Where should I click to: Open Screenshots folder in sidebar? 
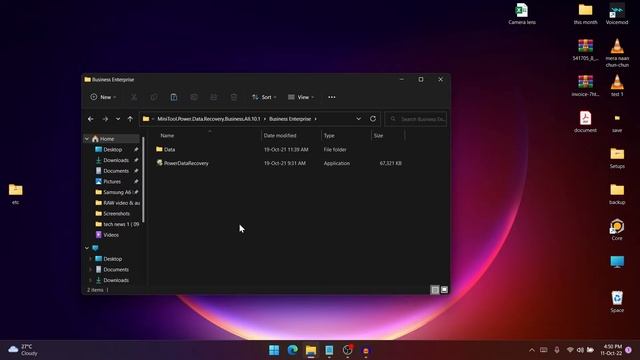point(115,213)
